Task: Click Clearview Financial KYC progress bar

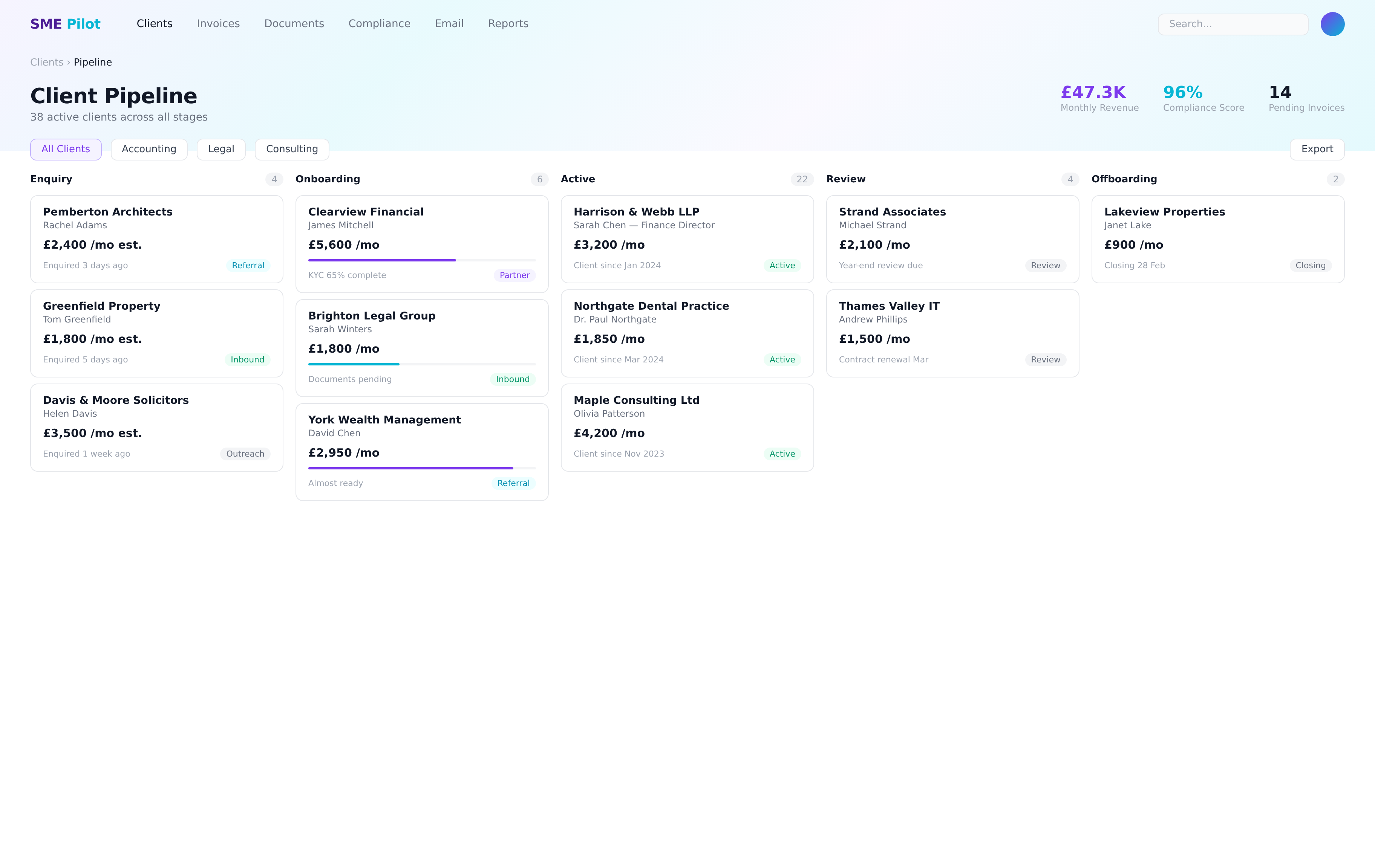Action: click(421, 260)
